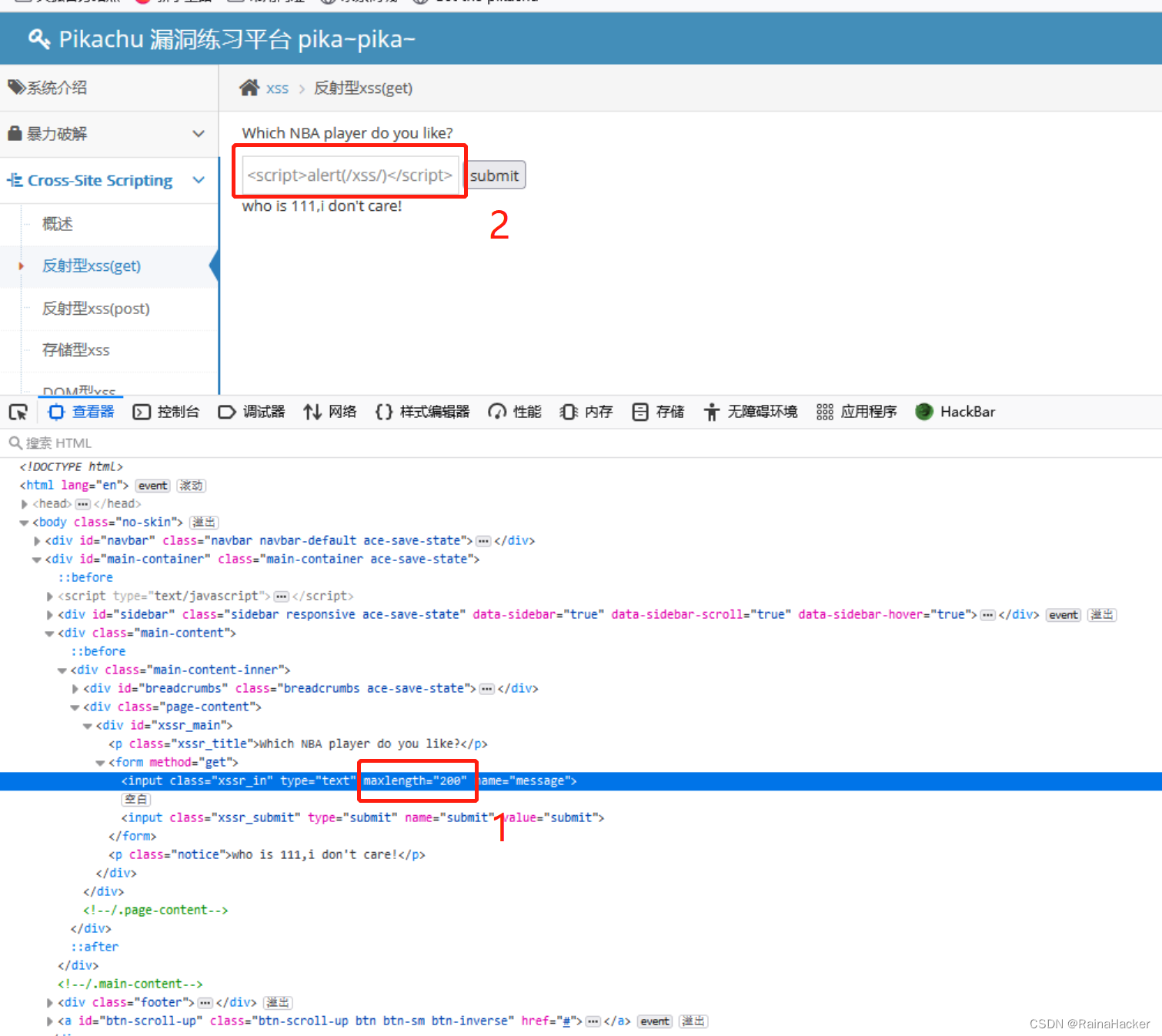The height and width of the screenshot is (1036, 1162).
Task: Select the p class="xssr_title" row
Action: coord(298,744)
